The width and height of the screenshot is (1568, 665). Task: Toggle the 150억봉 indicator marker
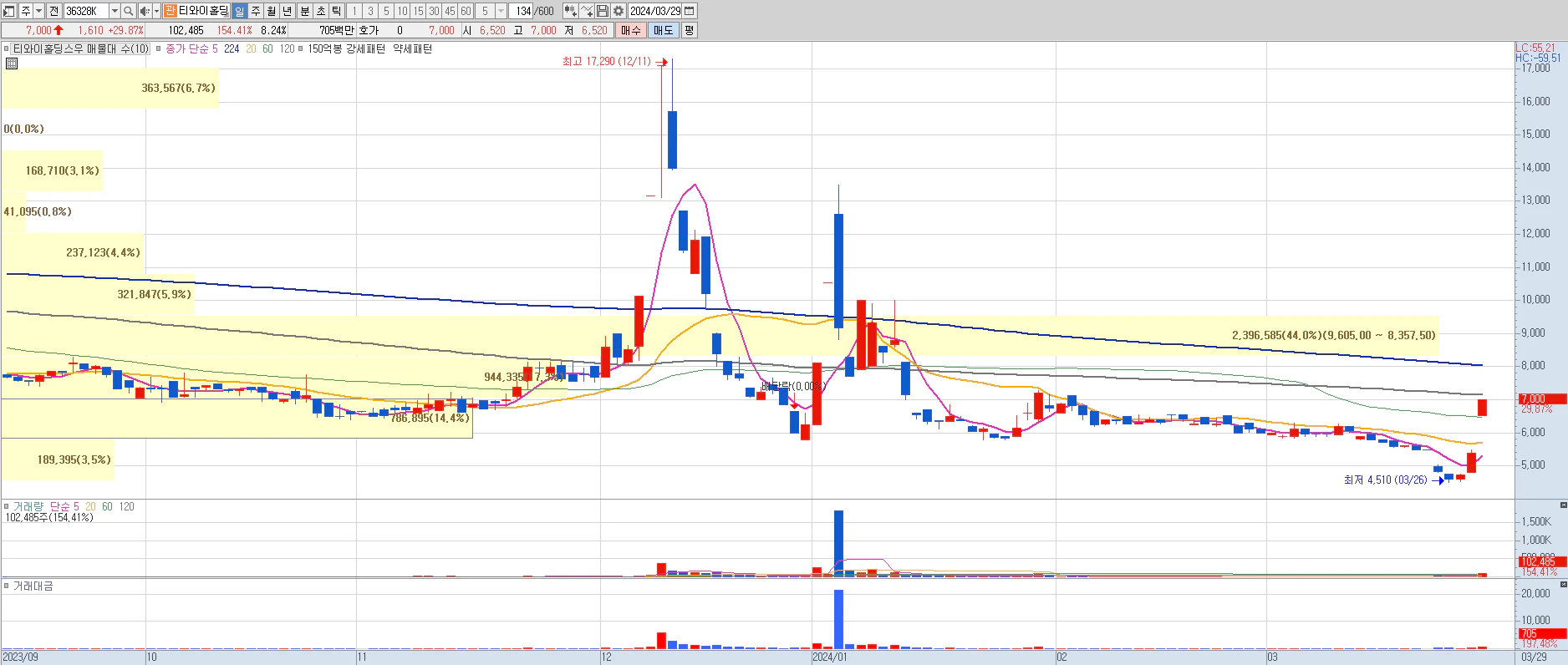coord(302,49)
